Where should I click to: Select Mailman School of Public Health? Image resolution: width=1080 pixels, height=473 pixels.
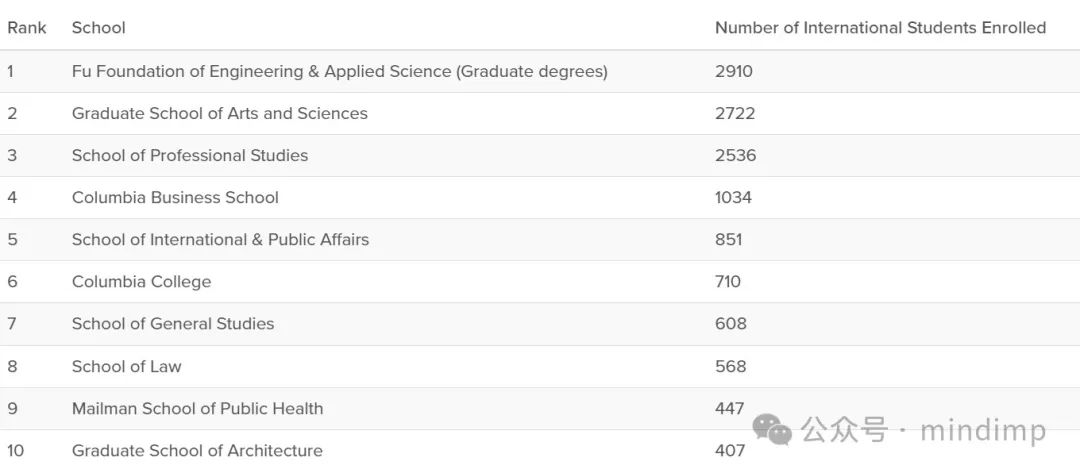[x=197, y=408]
